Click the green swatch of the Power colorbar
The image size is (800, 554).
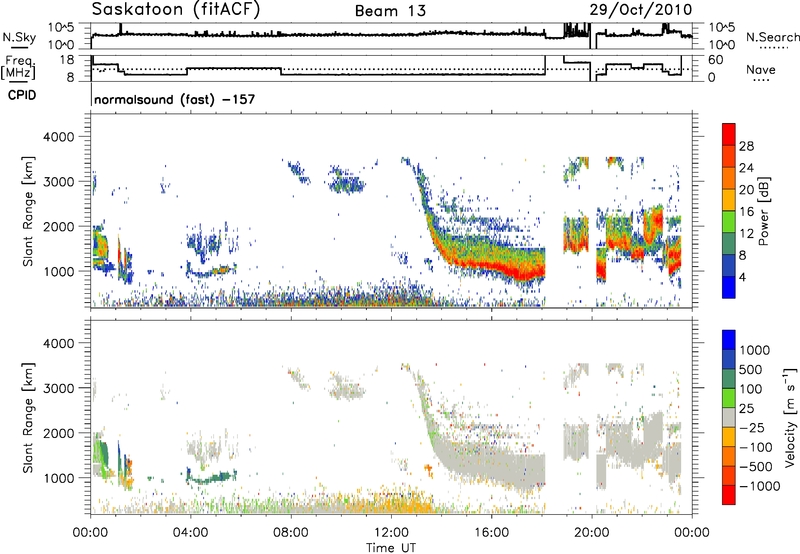pos(729,221)
